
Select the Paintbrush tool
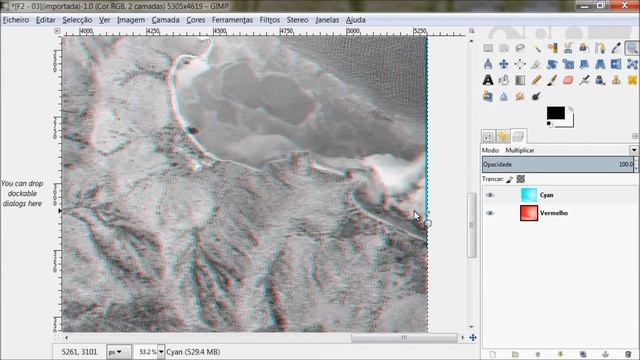click(552, 80)
